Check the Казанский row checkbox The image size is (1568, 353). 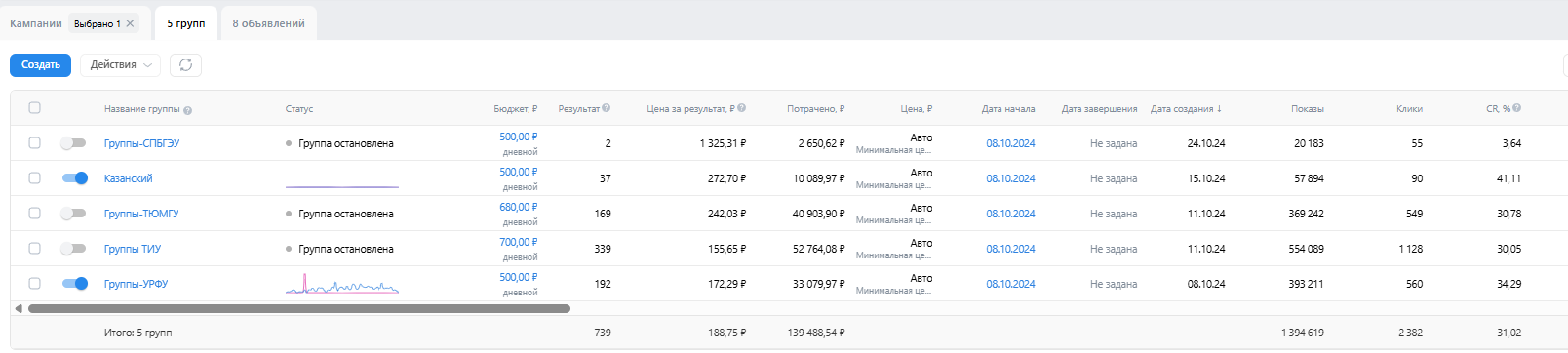pos(34,178)
